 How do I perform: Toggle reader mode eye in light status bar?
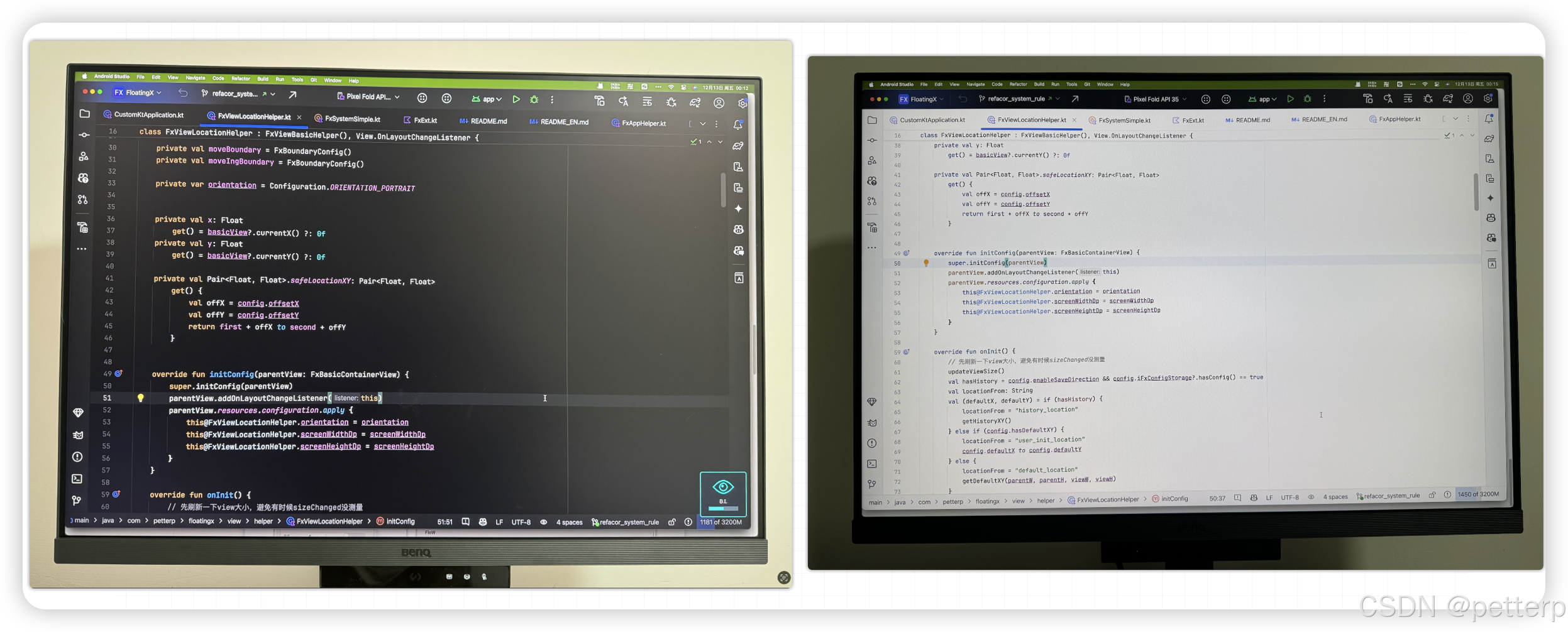[1311, 497]
